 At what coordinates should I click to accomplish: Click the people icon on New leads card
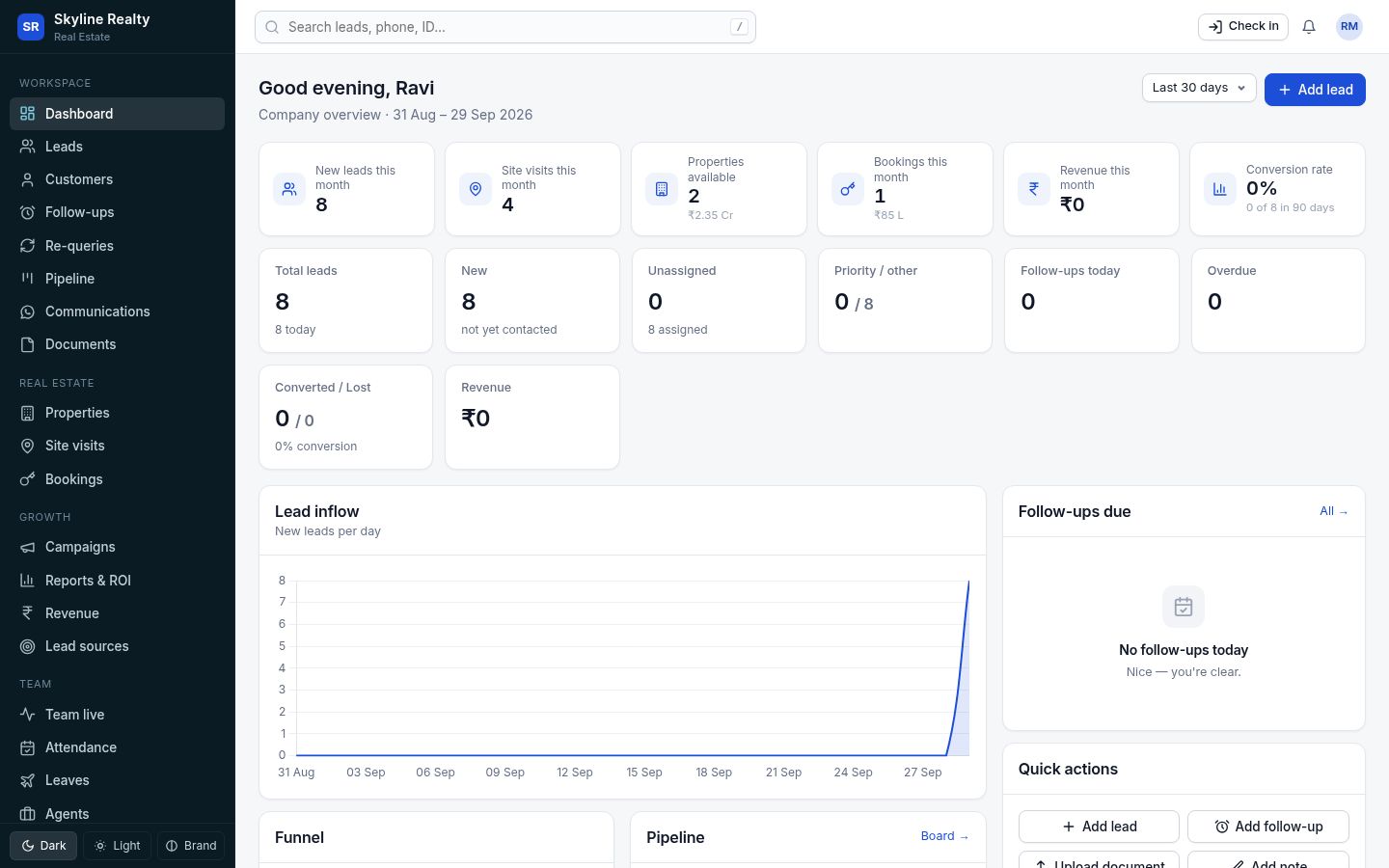click(x=289, y=189)
